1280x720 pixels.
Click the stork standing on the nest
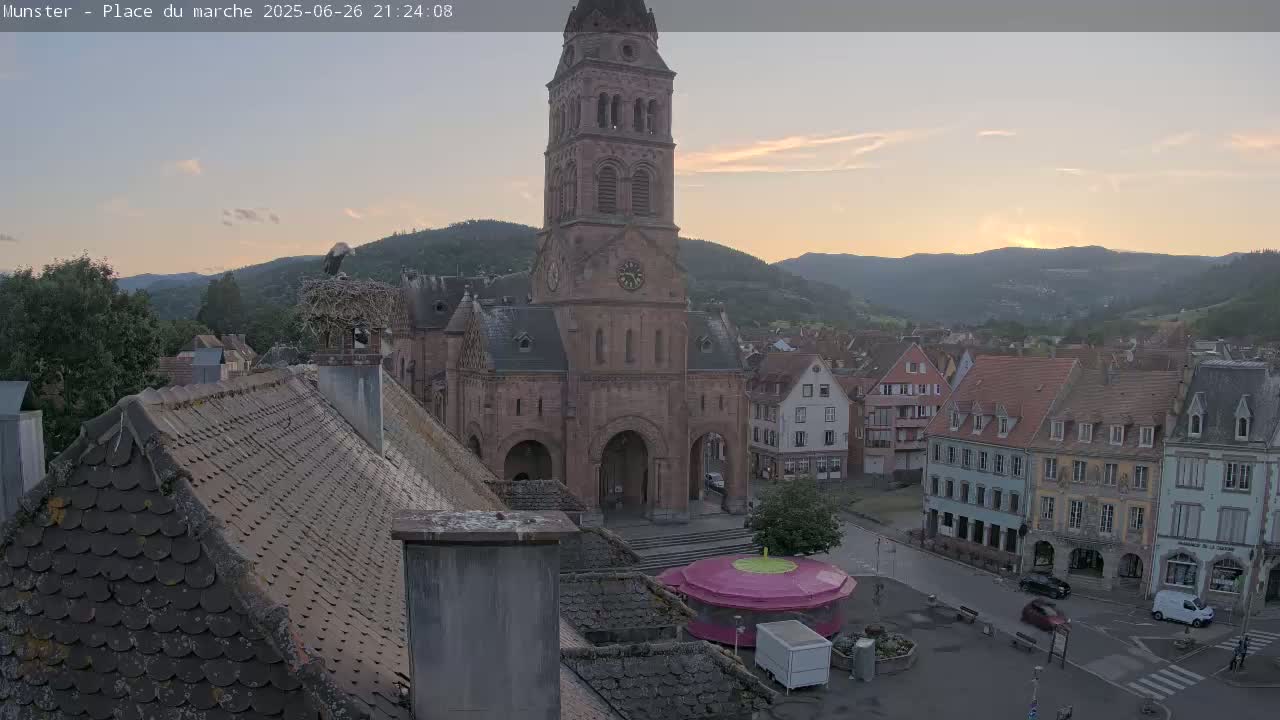point(337,258)
